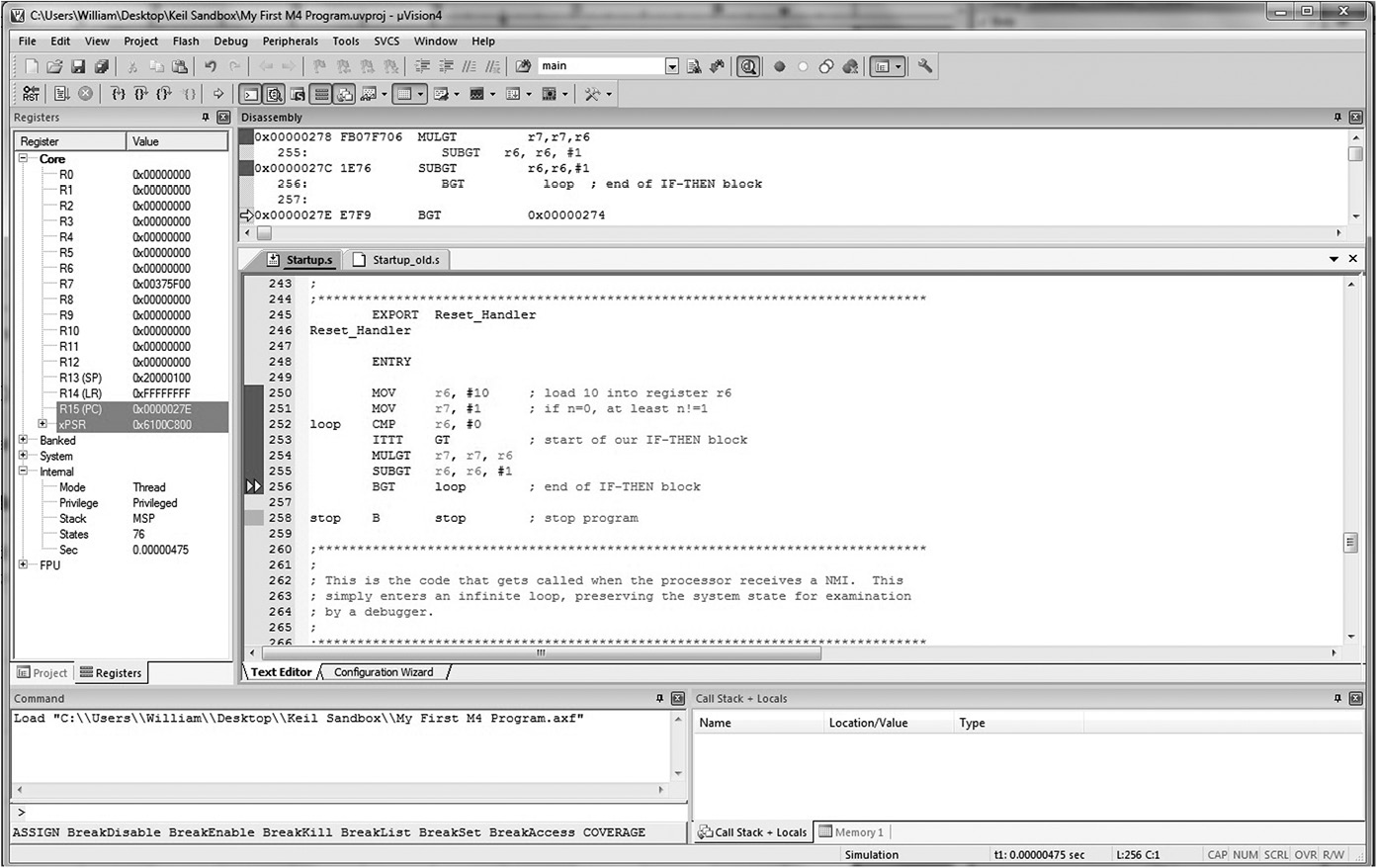Image resolution: width=1377 pixels, height=868 pixels.
Task: Open the target dropdown showing main
Action: click(672, 65)
